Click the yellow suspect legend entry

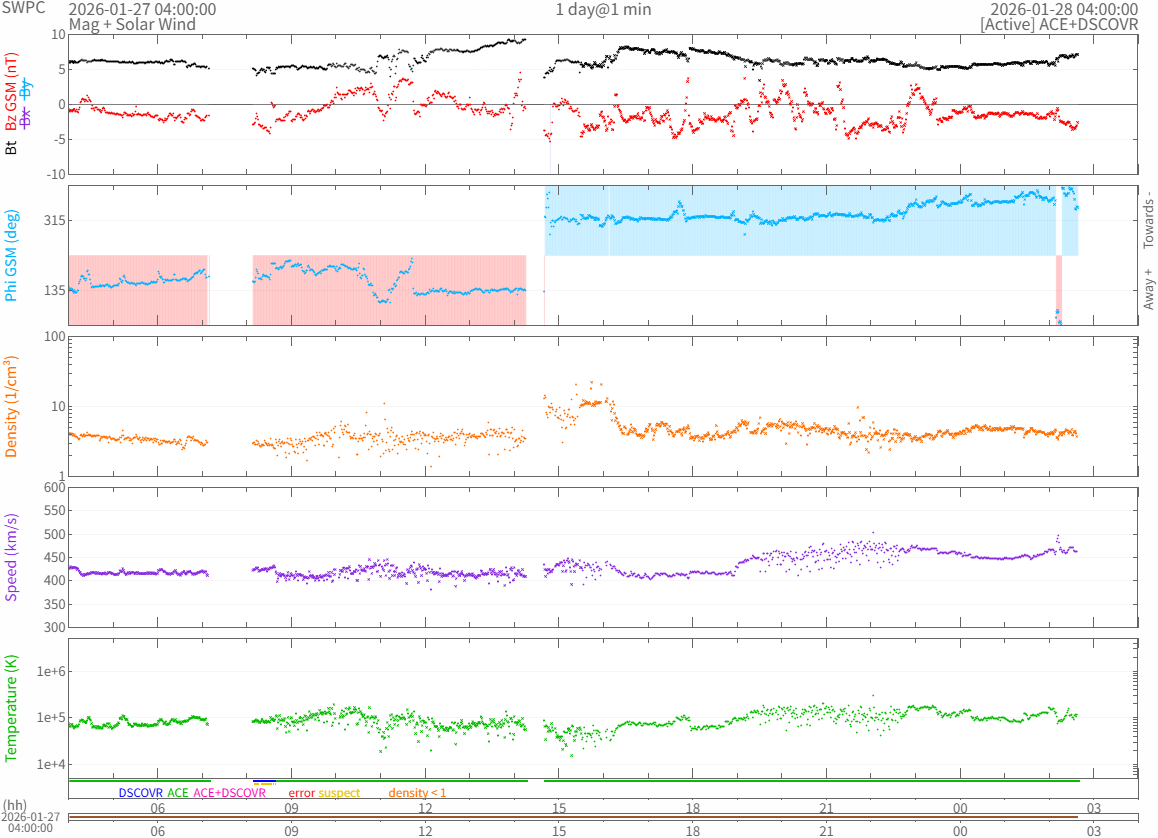339,793
